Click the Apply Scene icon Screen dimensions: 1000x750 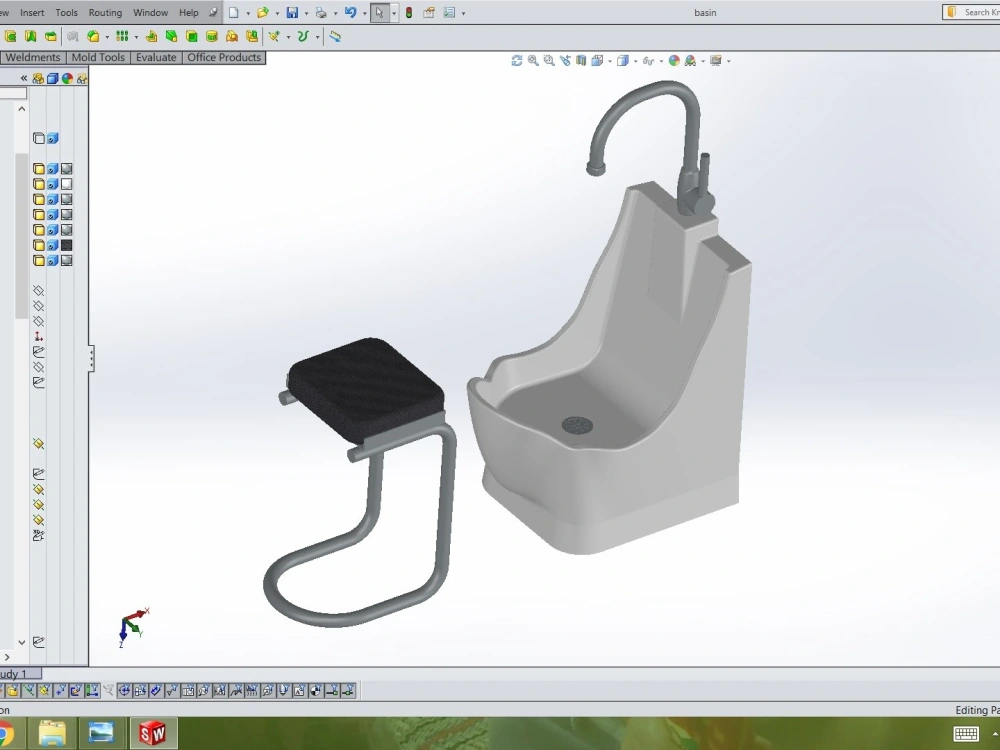(x=690, y=61)
